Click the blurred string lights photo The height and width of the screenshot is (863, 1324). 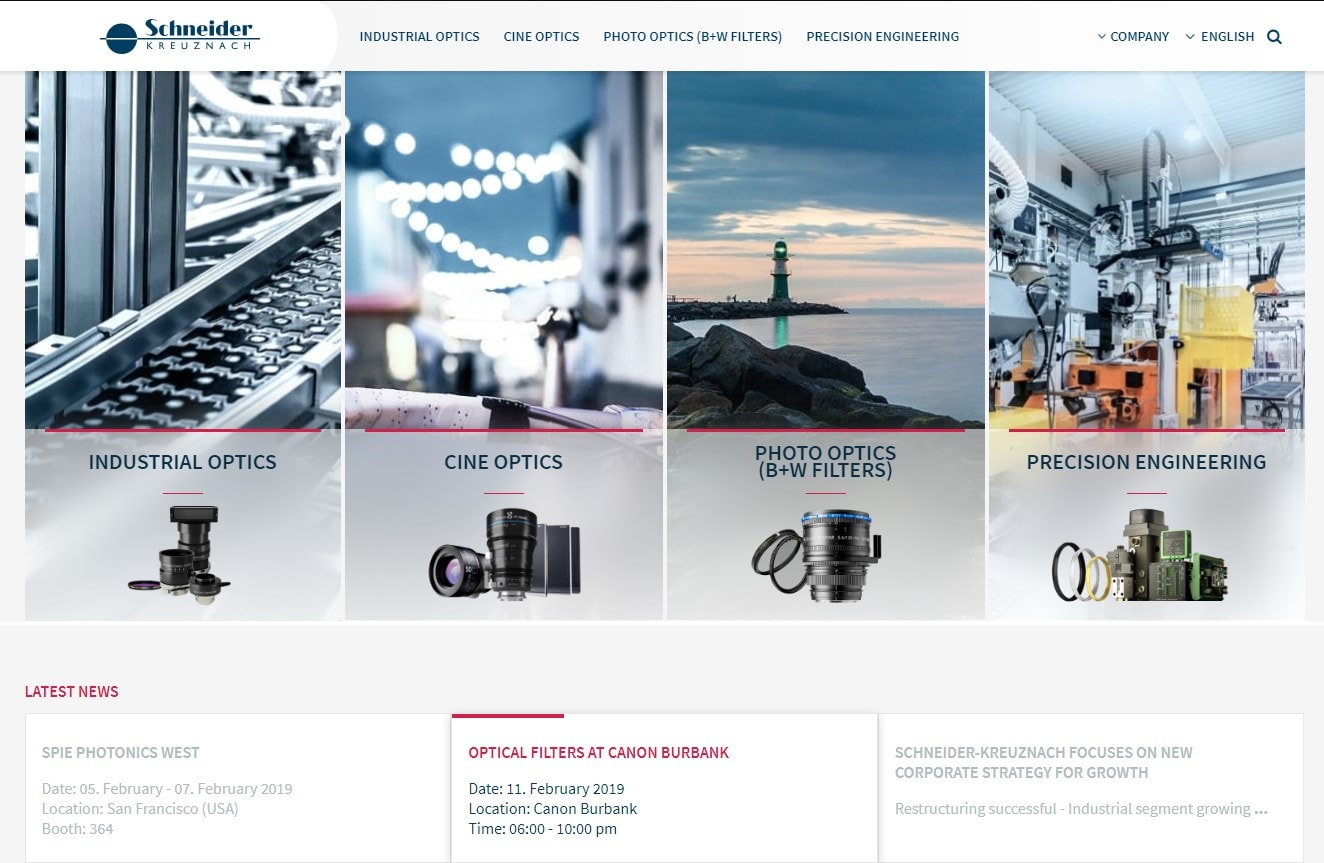(504, 250)
